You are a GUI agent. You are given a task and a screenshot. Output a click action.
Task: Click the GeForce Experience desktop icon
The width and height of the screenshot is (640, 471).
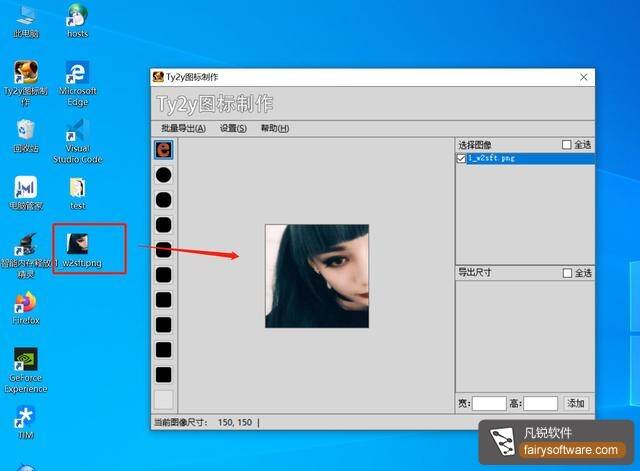[26, 360]
